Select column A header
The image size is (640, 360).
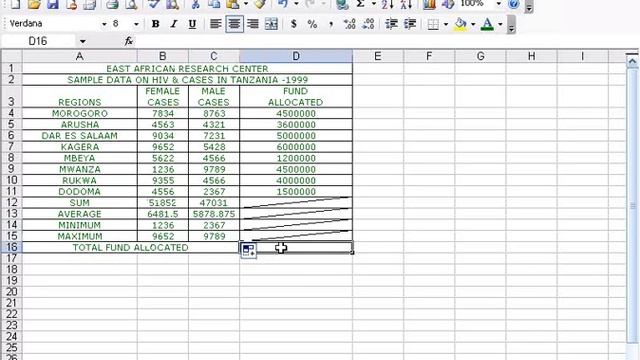[x=80, y=56]
